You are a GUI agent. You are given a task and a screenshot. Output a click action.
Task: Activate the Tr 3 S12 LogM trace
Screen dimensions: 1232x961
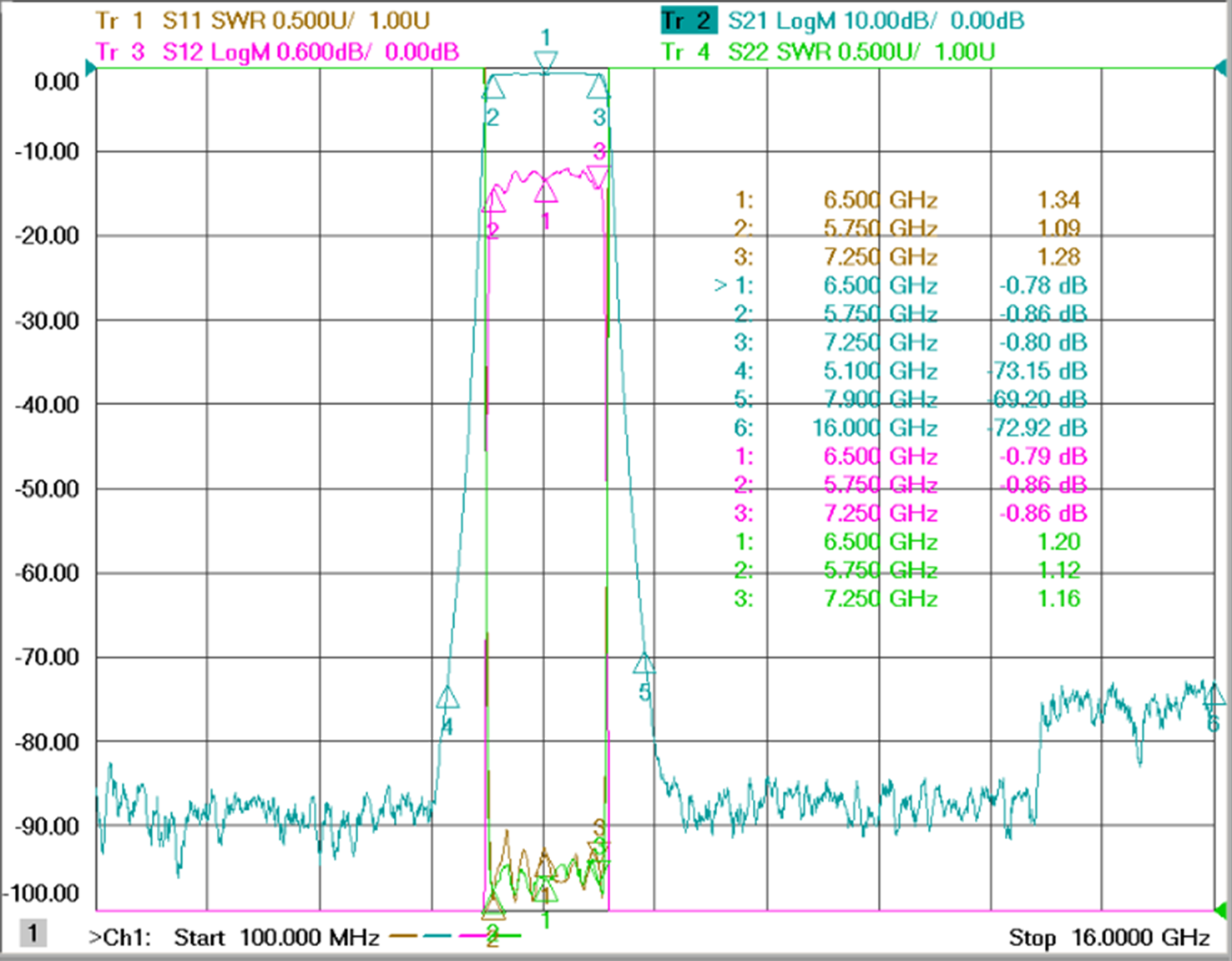coord(277,52)
